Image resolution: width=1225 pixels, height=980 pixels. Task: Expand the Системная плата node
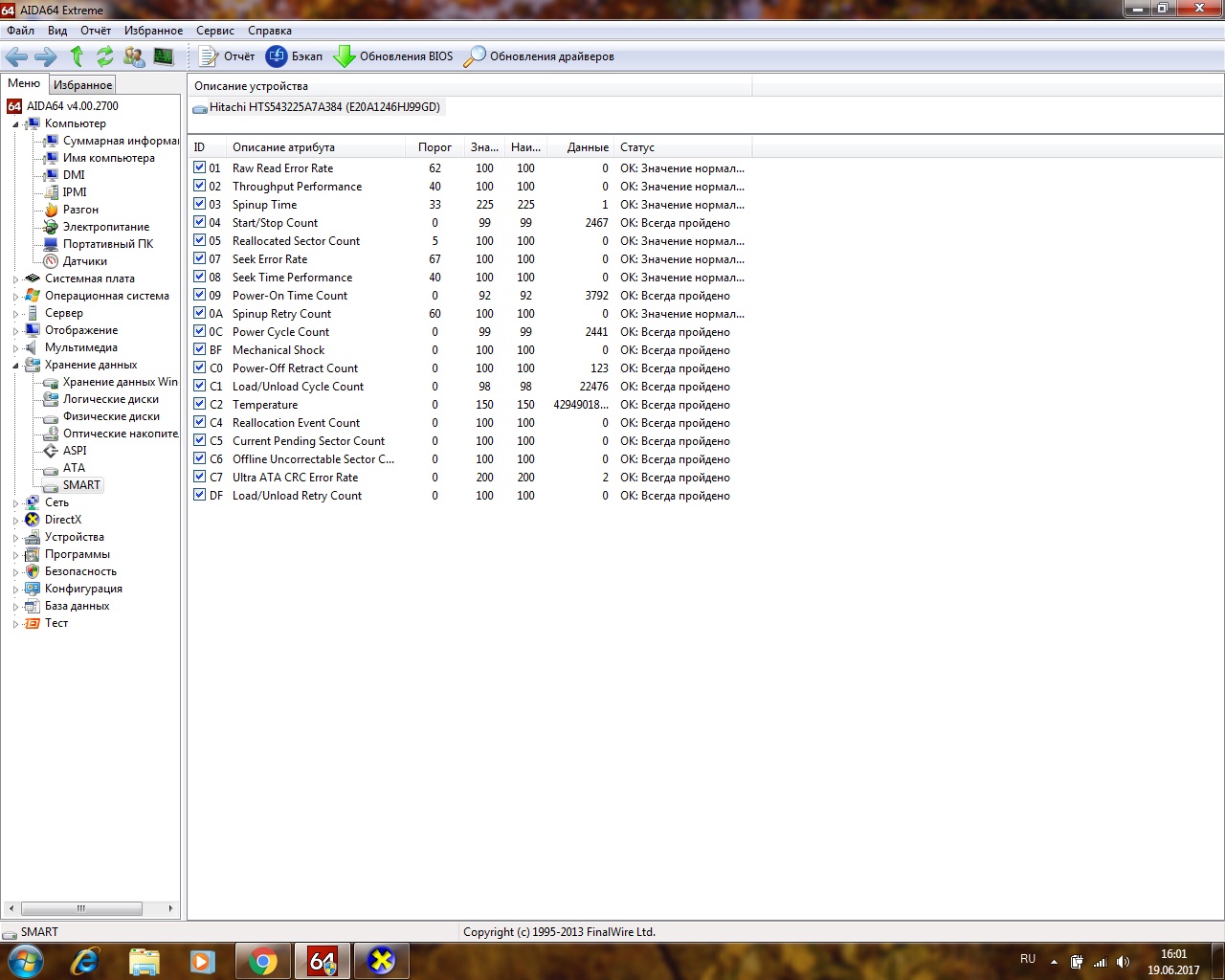[15, 279]
